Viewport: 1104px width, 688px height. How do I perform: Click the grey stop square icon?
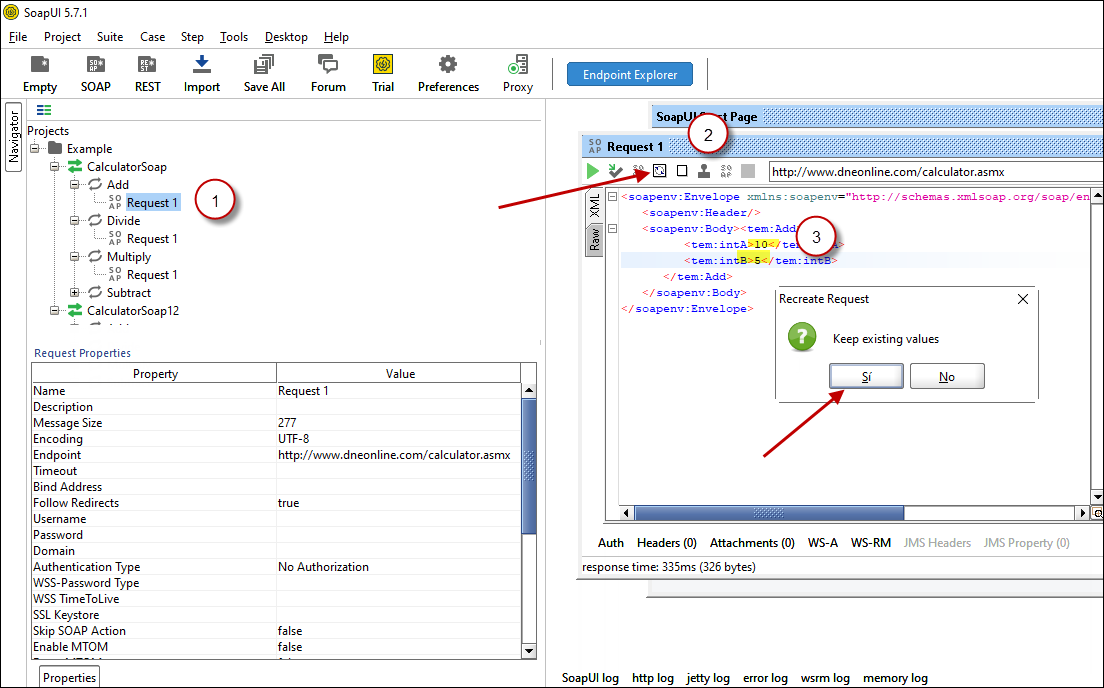point(748,170)
